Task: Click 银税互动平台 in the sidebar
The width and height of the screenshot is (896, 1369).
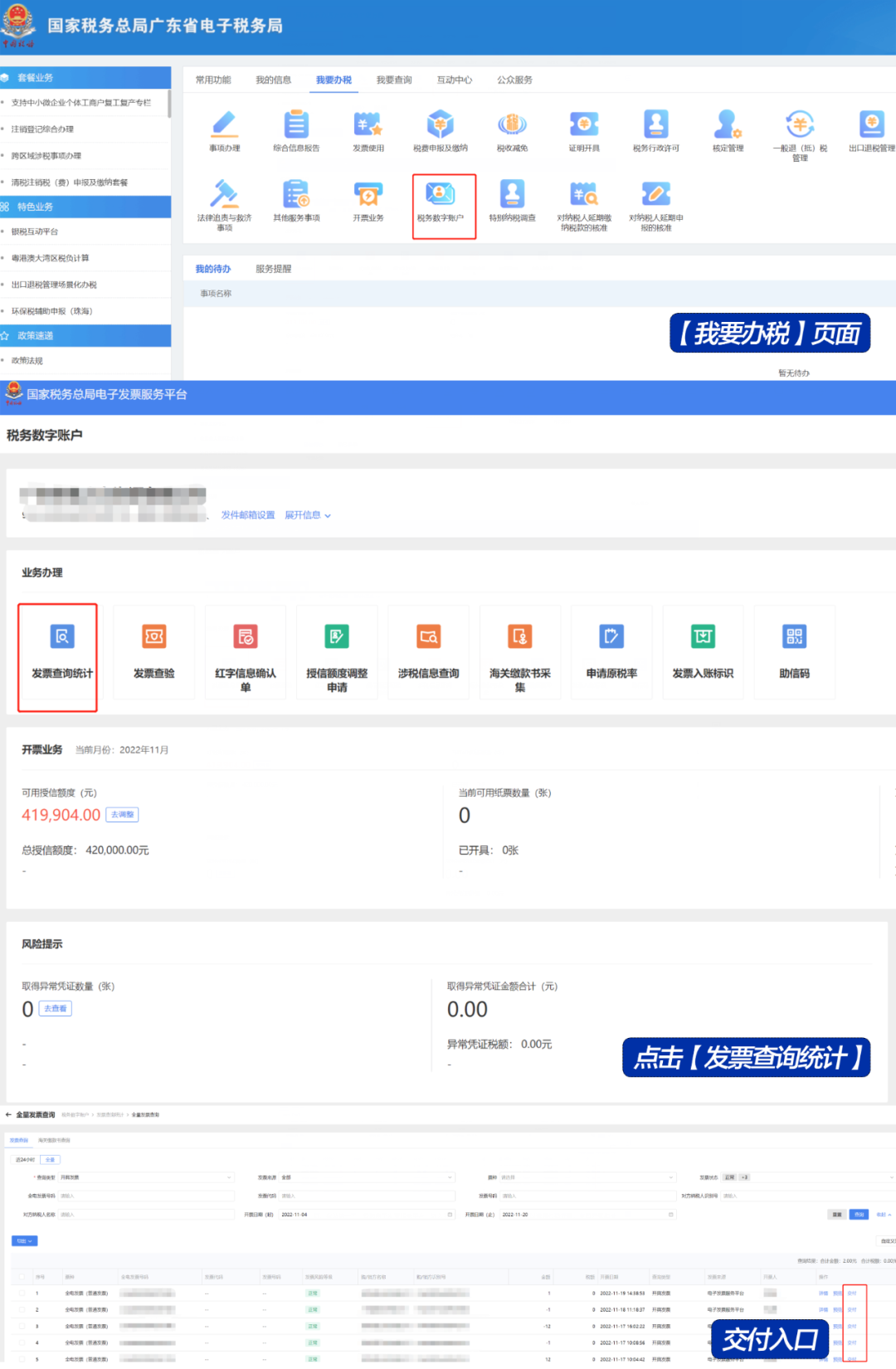Action: [35, 231]
